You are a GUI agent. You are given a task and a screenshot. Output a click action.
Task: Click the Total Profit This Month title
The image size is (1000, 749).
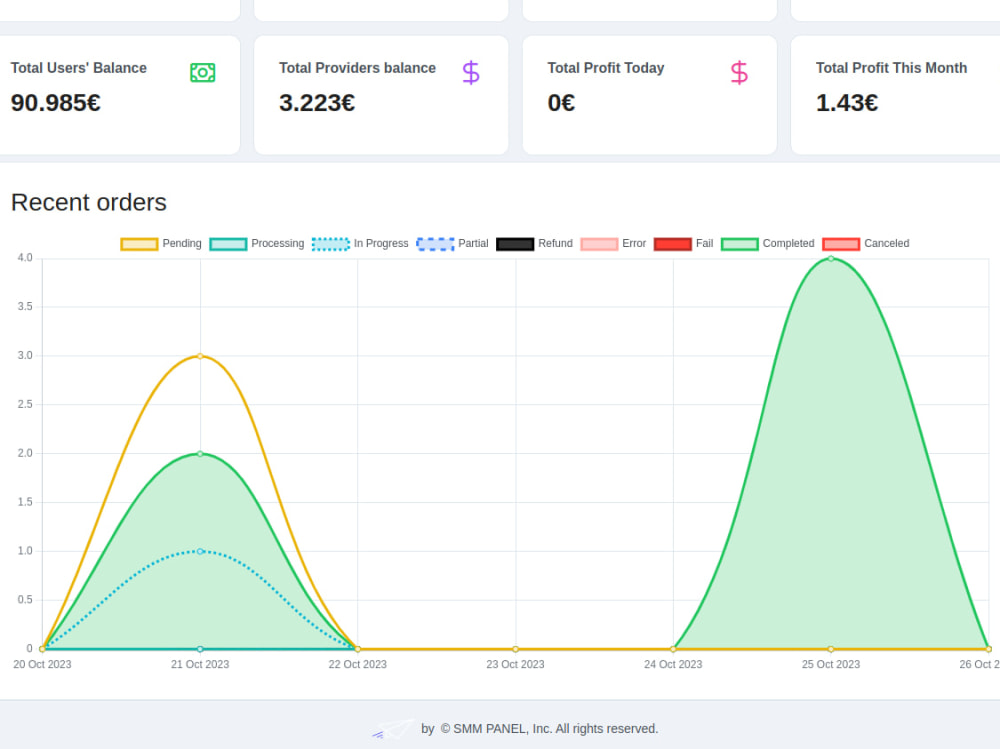point(892,68)
